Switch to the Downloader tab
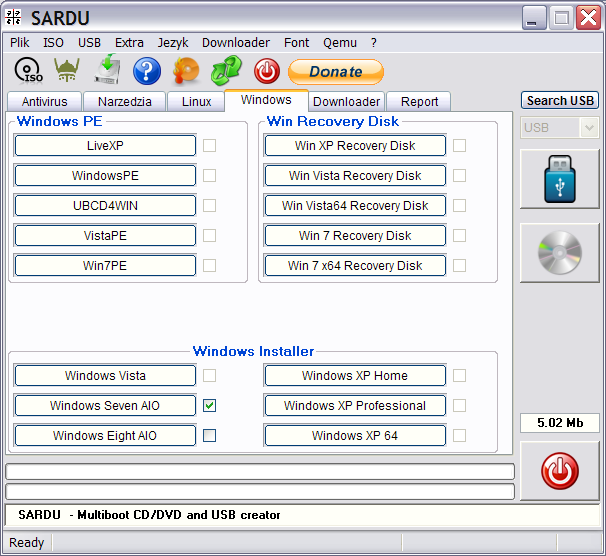Screen dimensions: 606x556 click(346, 102)
